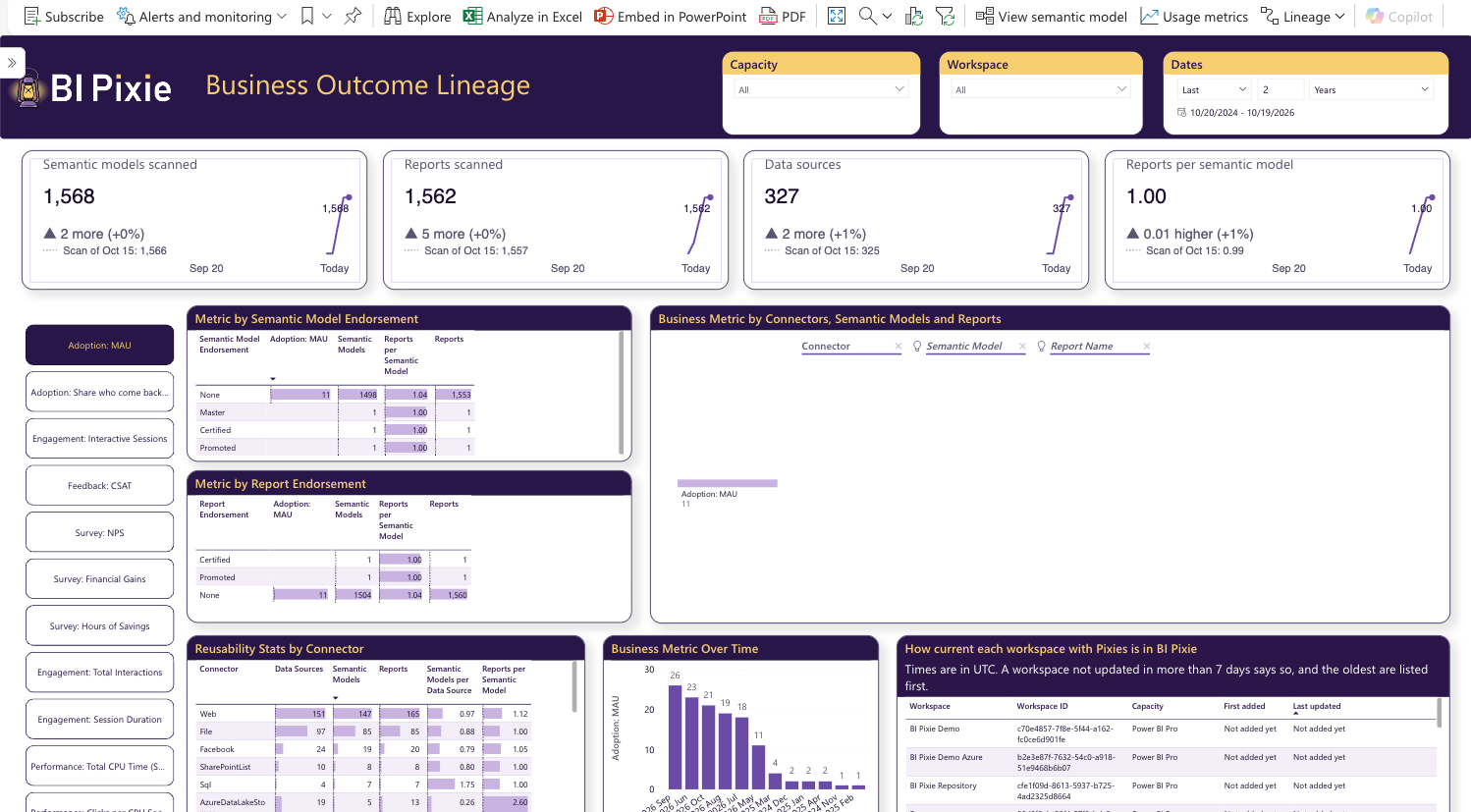
Task: Click the Adoption: MAU bar in decomposition tree
Action: [728, 483]
